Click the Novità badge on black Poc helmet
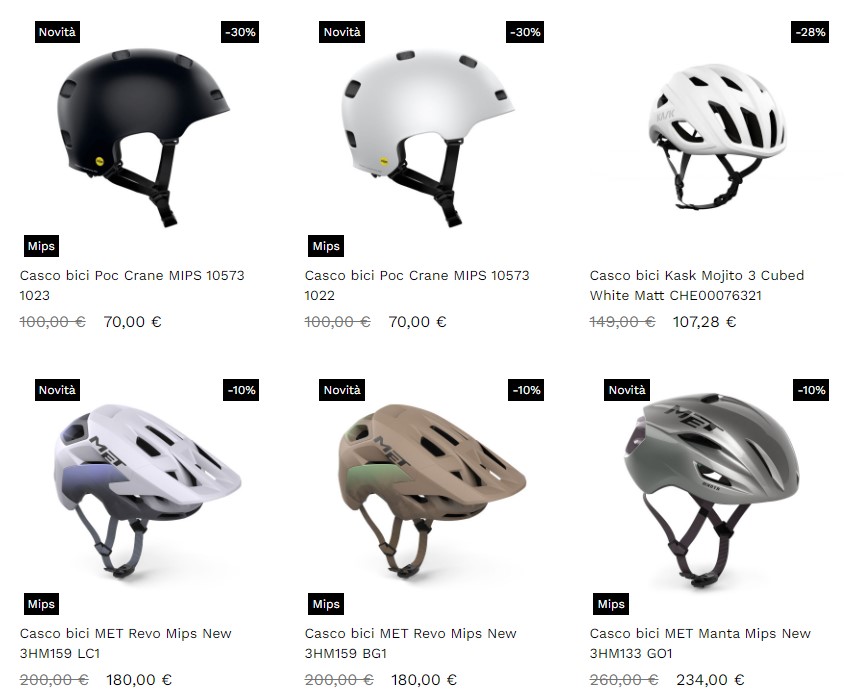The height and width of the screenshot is (694, 850). [x=57, y=32]
